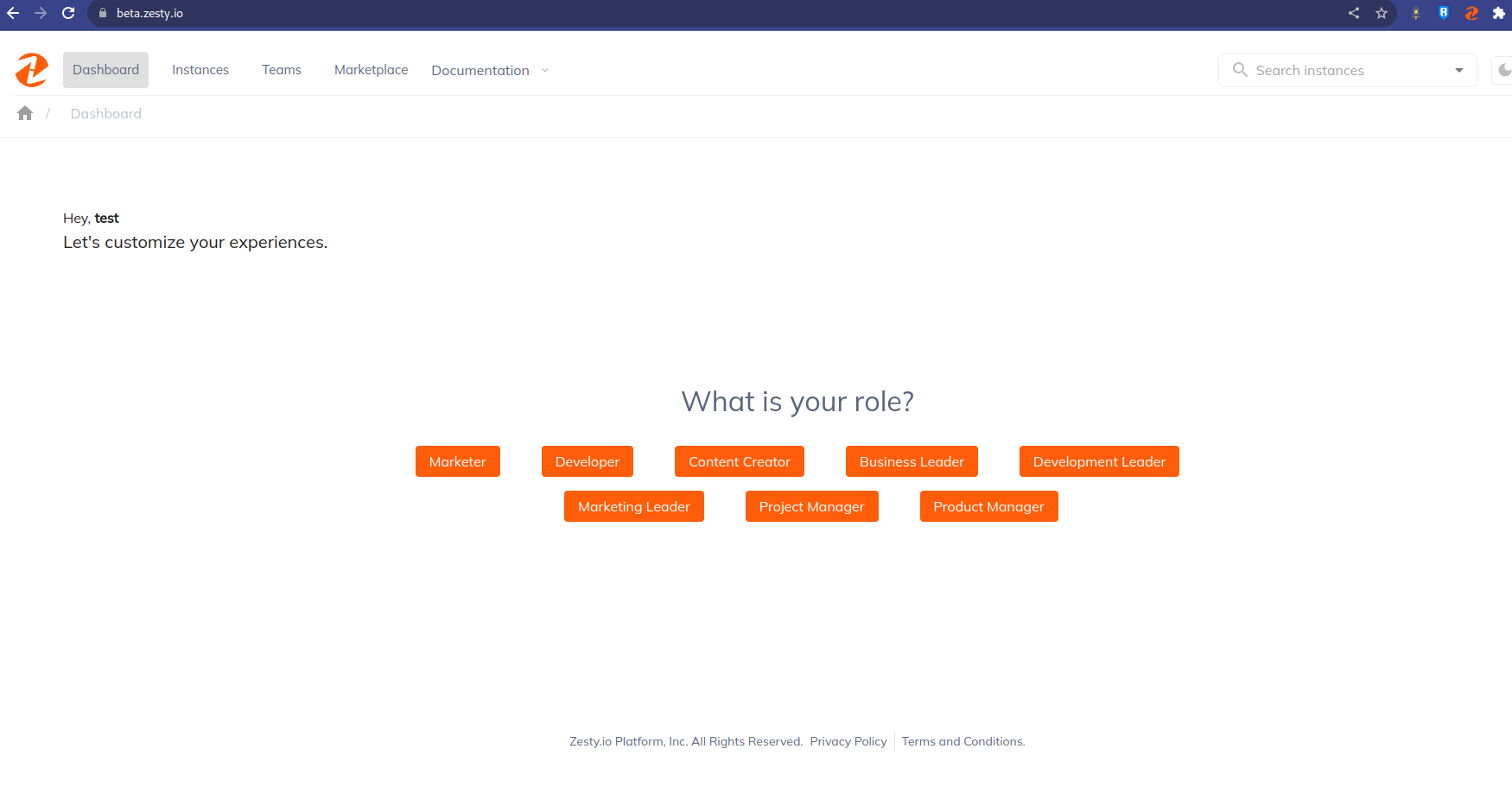Choose the Product Manager role
This screenshot has height=787, width=1512.
pyautogui.click(x=988, y=506)
